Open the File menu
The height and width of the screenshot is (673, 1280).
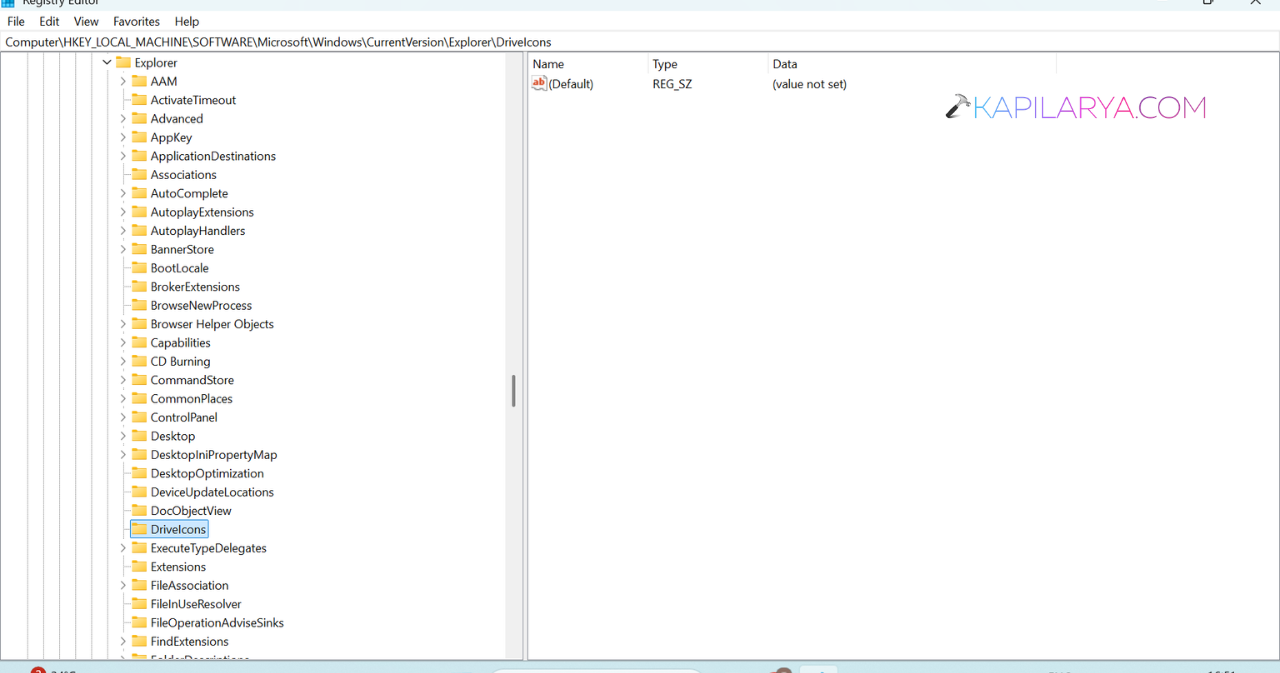pyautogui.click(x=16, y=21)
